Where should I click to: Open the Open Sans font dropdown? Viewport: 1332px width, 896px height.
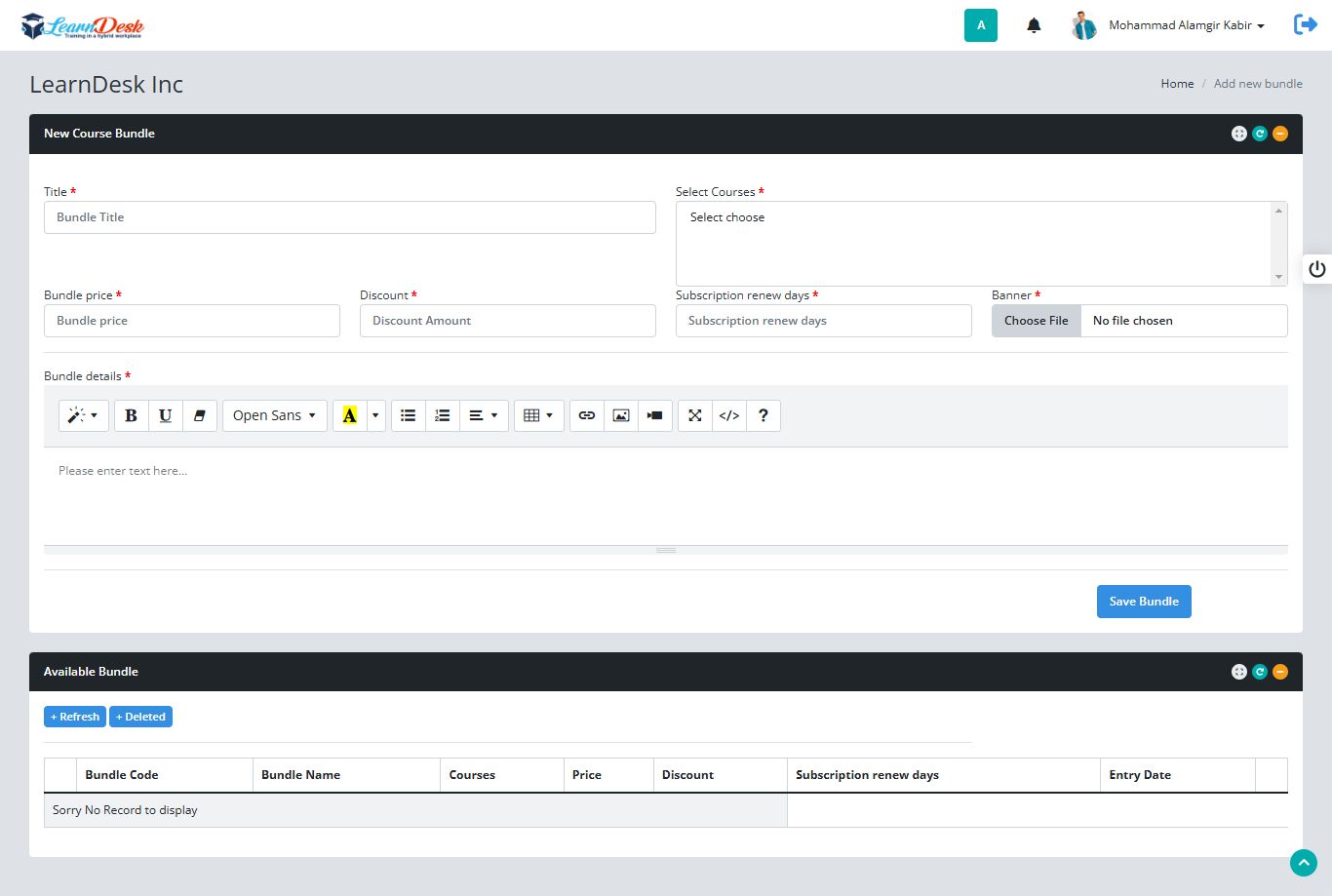click(275, 415)
